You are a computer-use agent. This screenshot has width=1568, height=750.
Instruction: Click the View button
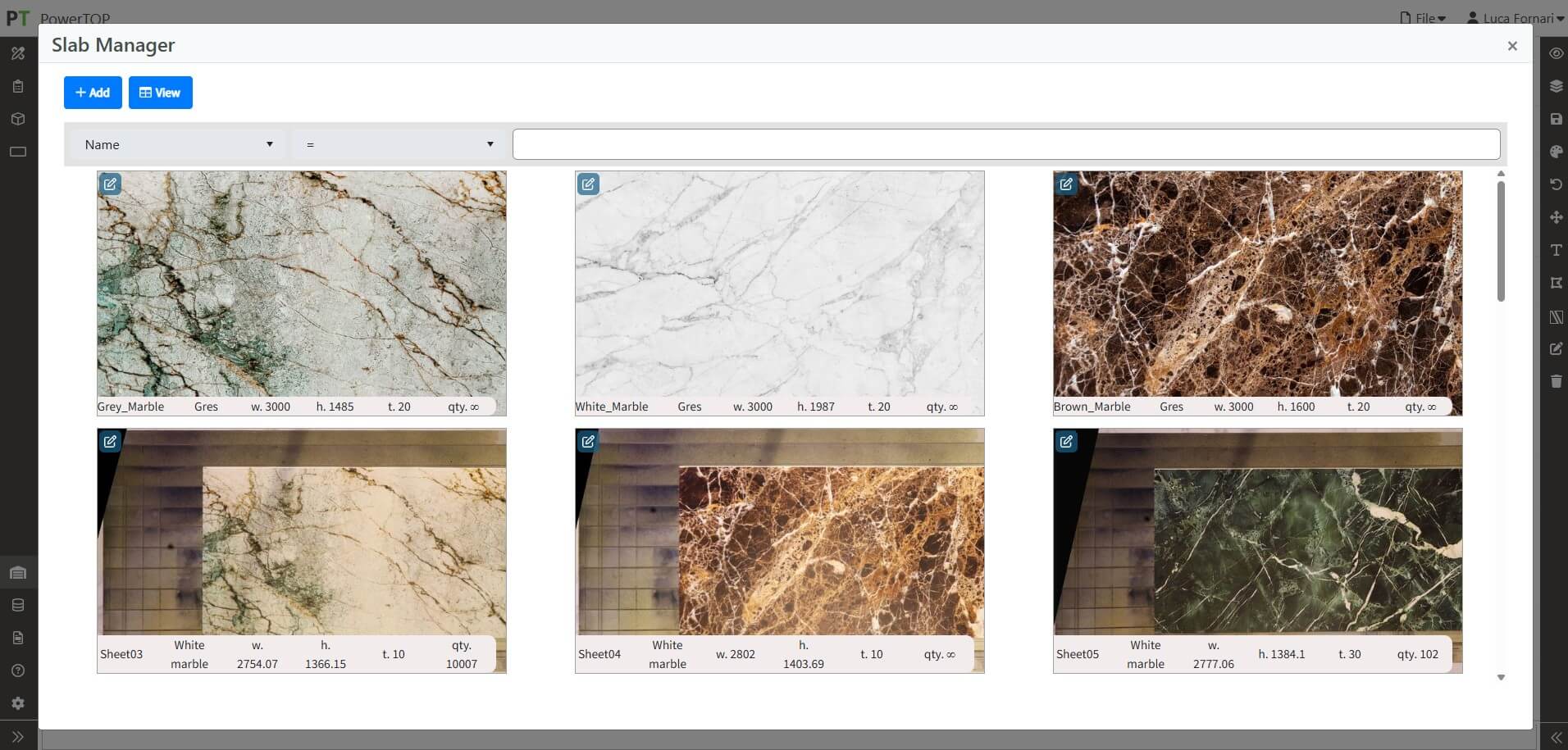pyautogui.click(x=160, y=93)
